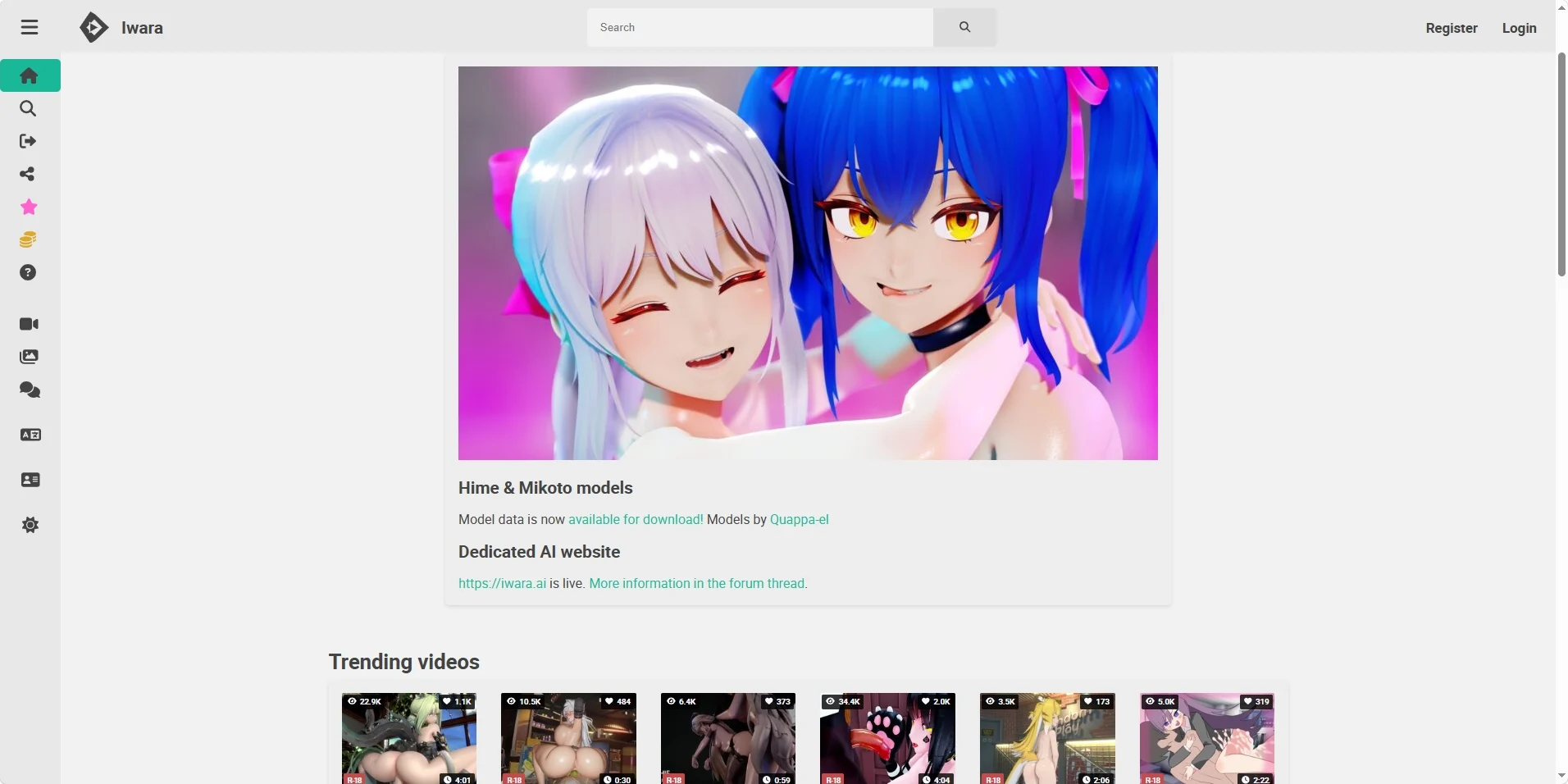Open "More information in the forum thread" link
The image size is (1568, 784).
click(x=697, y=583)
